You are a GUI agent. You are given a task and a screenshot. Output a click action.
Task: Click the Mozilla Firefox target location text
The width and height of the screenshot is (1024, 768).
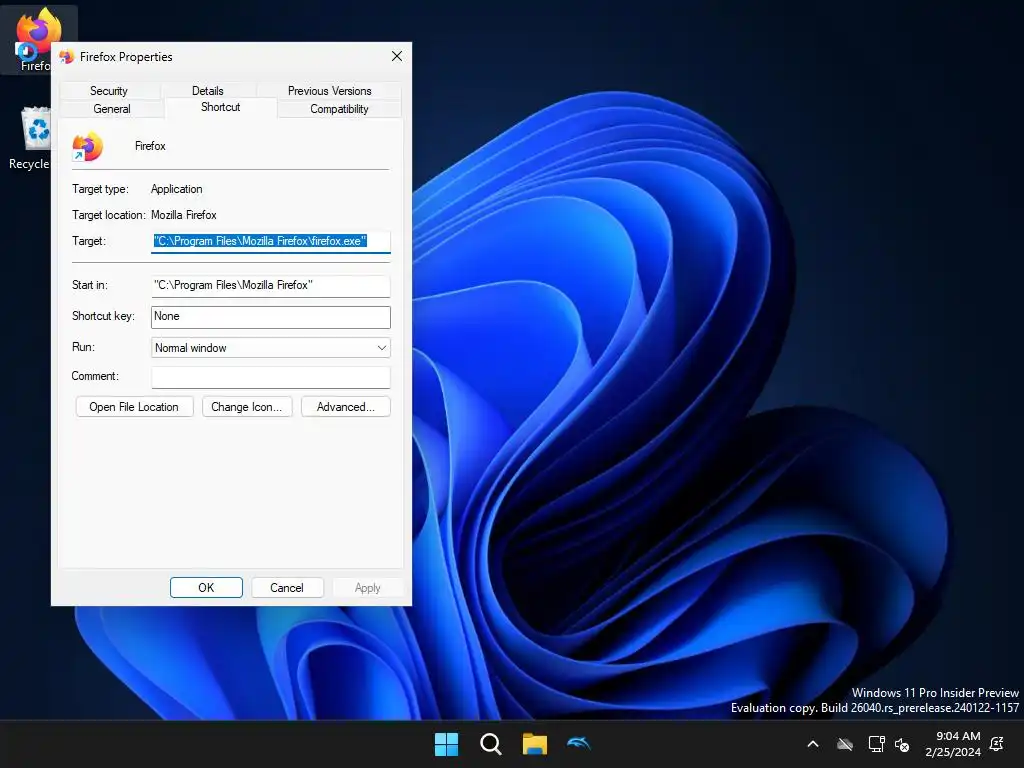[x=184, y=215]
